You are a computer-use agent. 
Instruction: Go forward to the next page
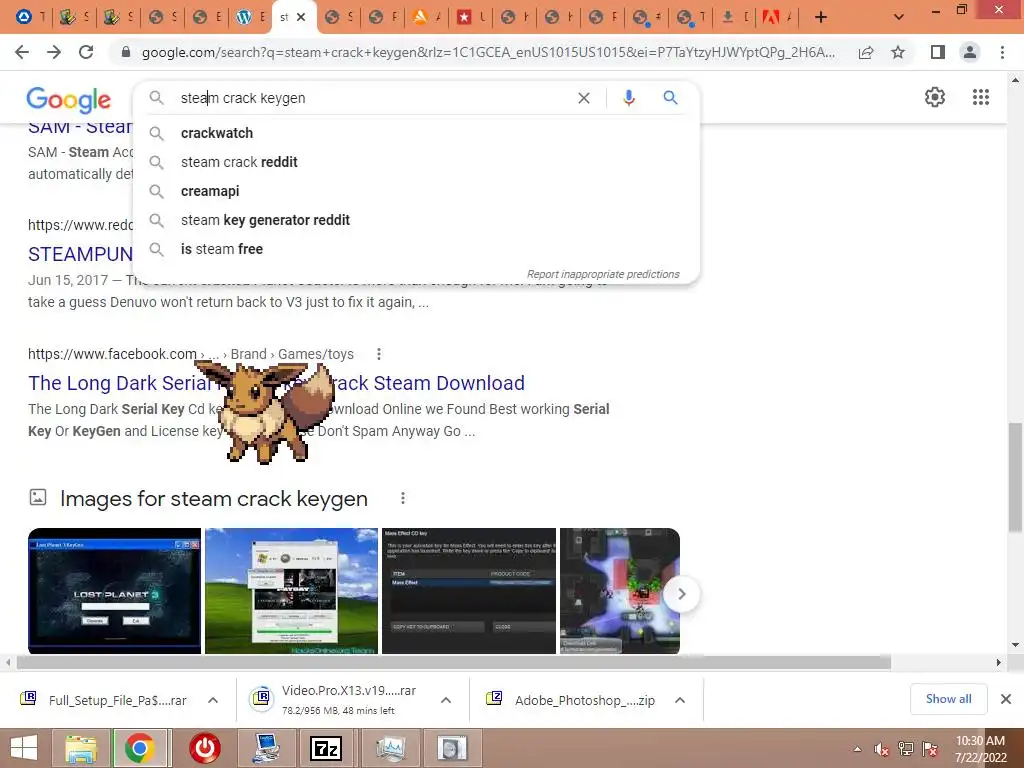[x=54, y=52]
